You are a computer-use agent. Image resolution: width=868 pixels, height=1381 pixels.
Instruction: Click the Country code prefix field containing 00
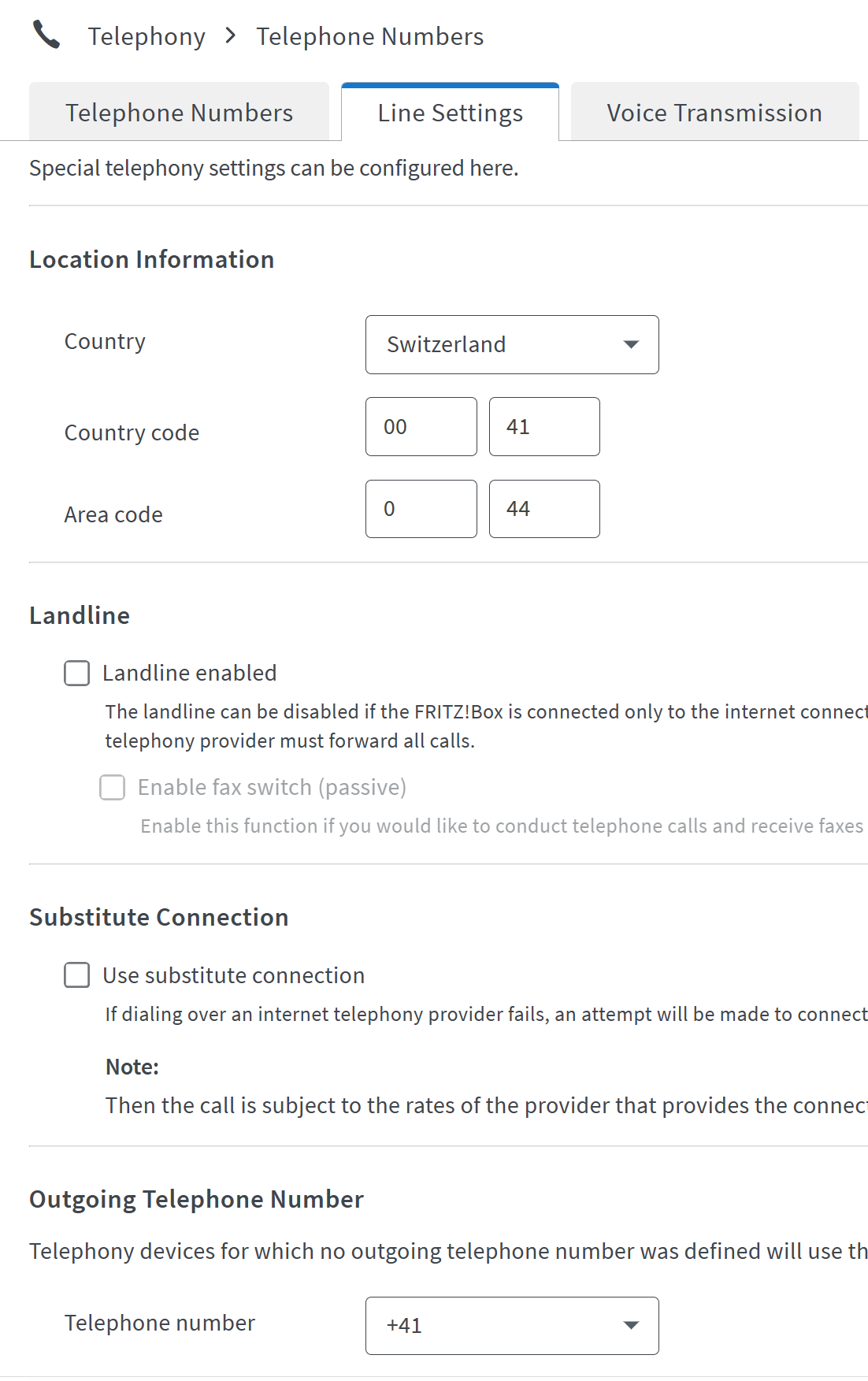click(421, 426)
